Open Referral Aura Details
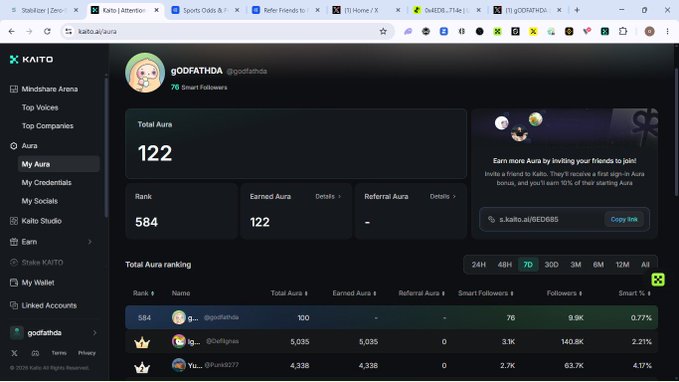This screenshot has height=382, width=679. point(443,197)
